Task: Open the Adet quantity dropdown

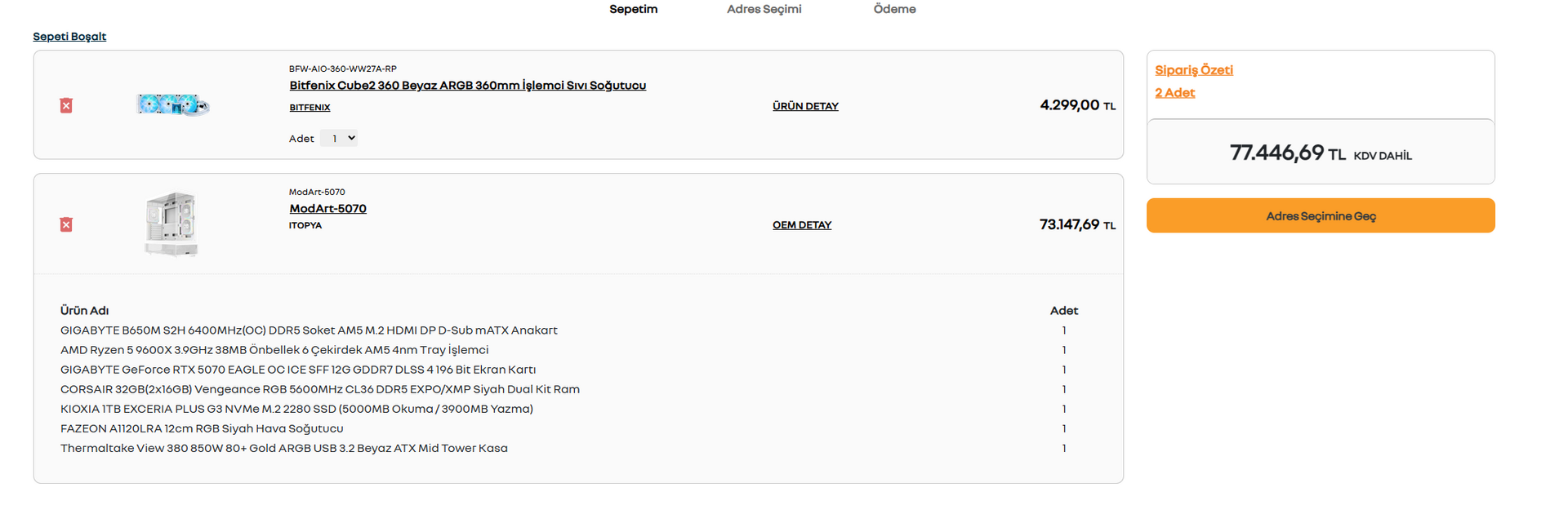Action: tap(339, 139)
